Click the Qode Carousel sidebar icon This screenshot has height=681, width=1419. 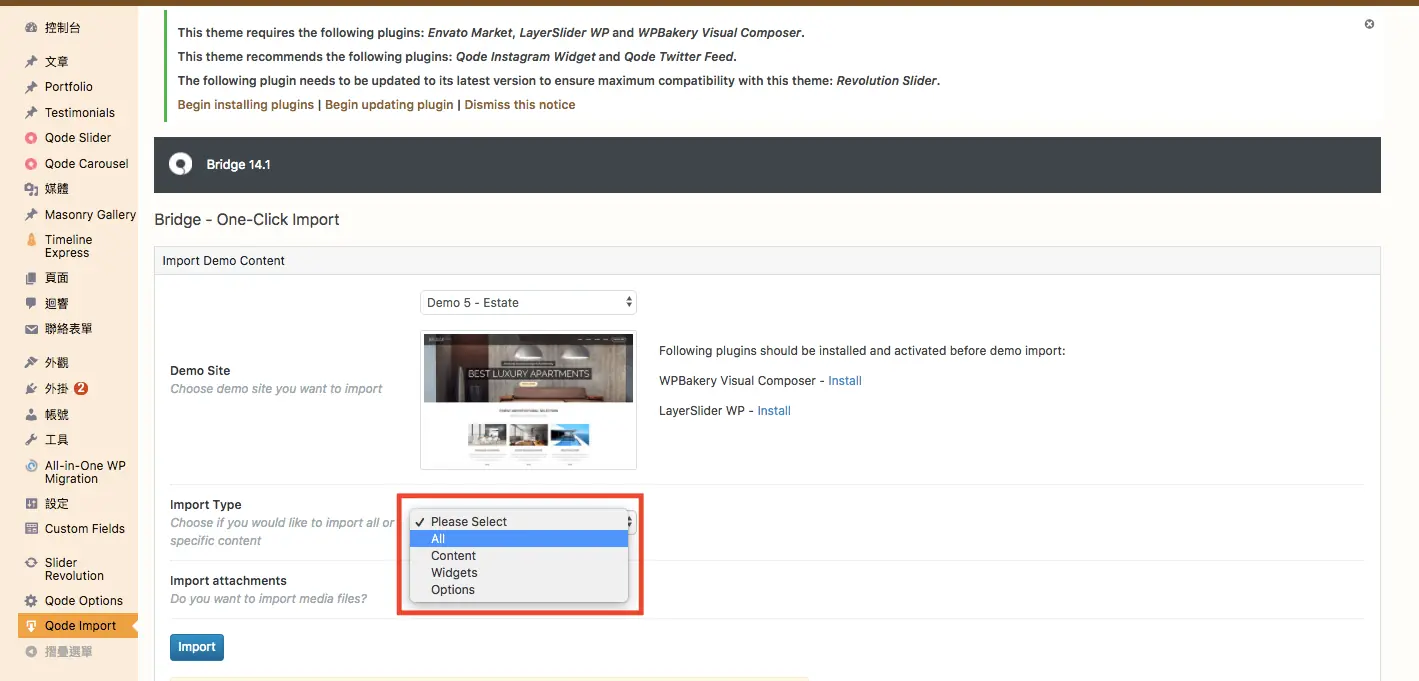click(x=31, y=164)
